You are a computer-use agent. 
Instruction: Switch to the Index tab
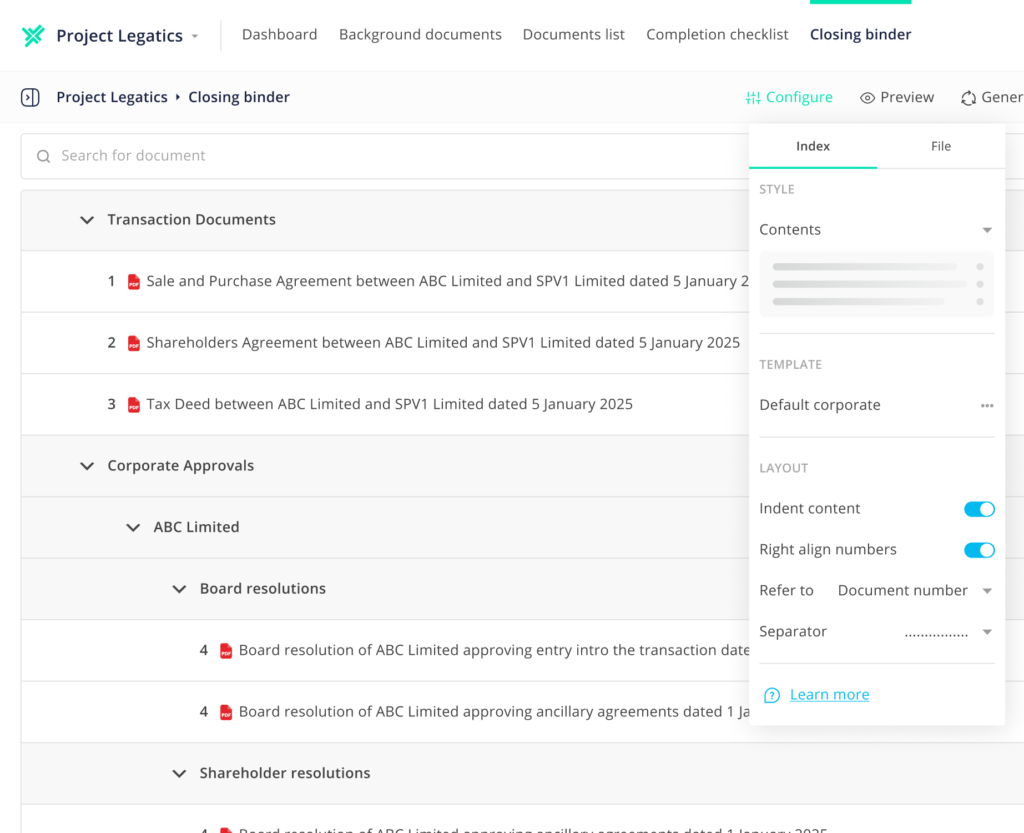point(813,146)
